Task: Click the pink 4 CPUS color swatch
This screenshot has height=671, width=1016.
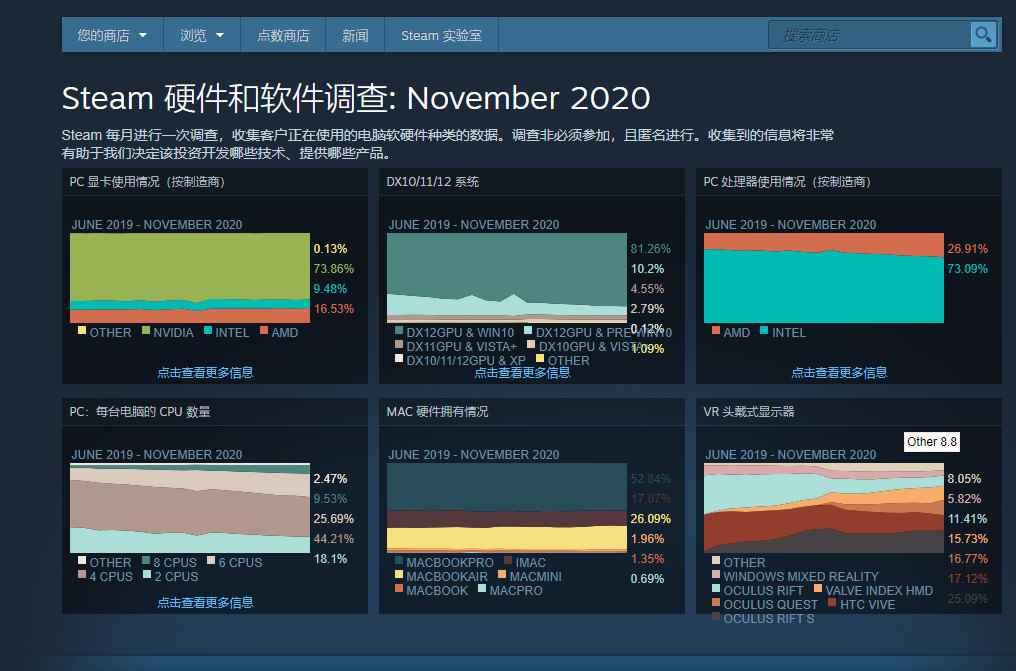Action: pyautogui.click(x=82, y=576)
